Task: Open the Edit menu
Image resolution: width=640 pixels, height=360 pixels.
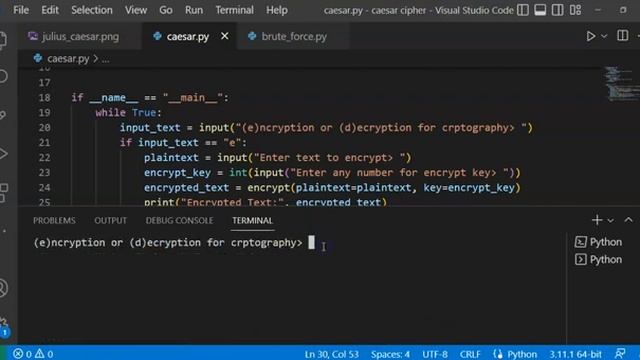Action: [x=50, y=10]
